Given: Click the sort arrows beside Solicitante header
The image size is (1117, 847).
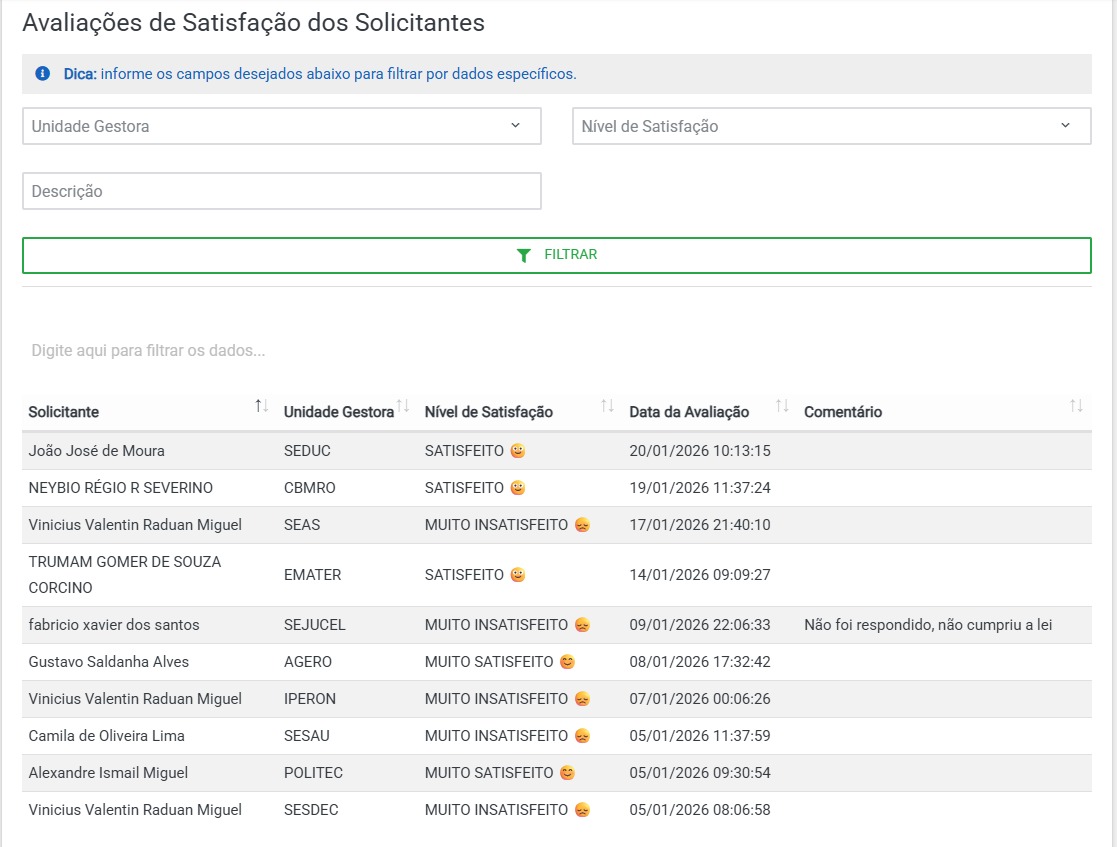Looking at the screenshot, I should pos(261,406).
